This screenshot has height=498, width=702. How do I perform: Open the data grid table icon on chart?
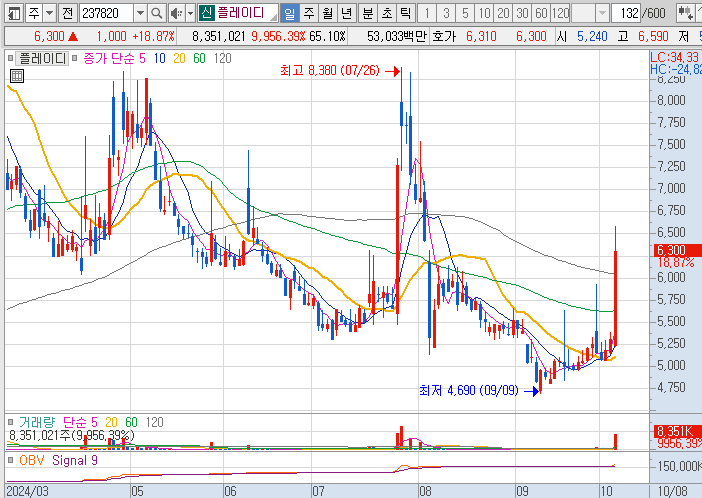pyautogui.click(x=17, y=76)
